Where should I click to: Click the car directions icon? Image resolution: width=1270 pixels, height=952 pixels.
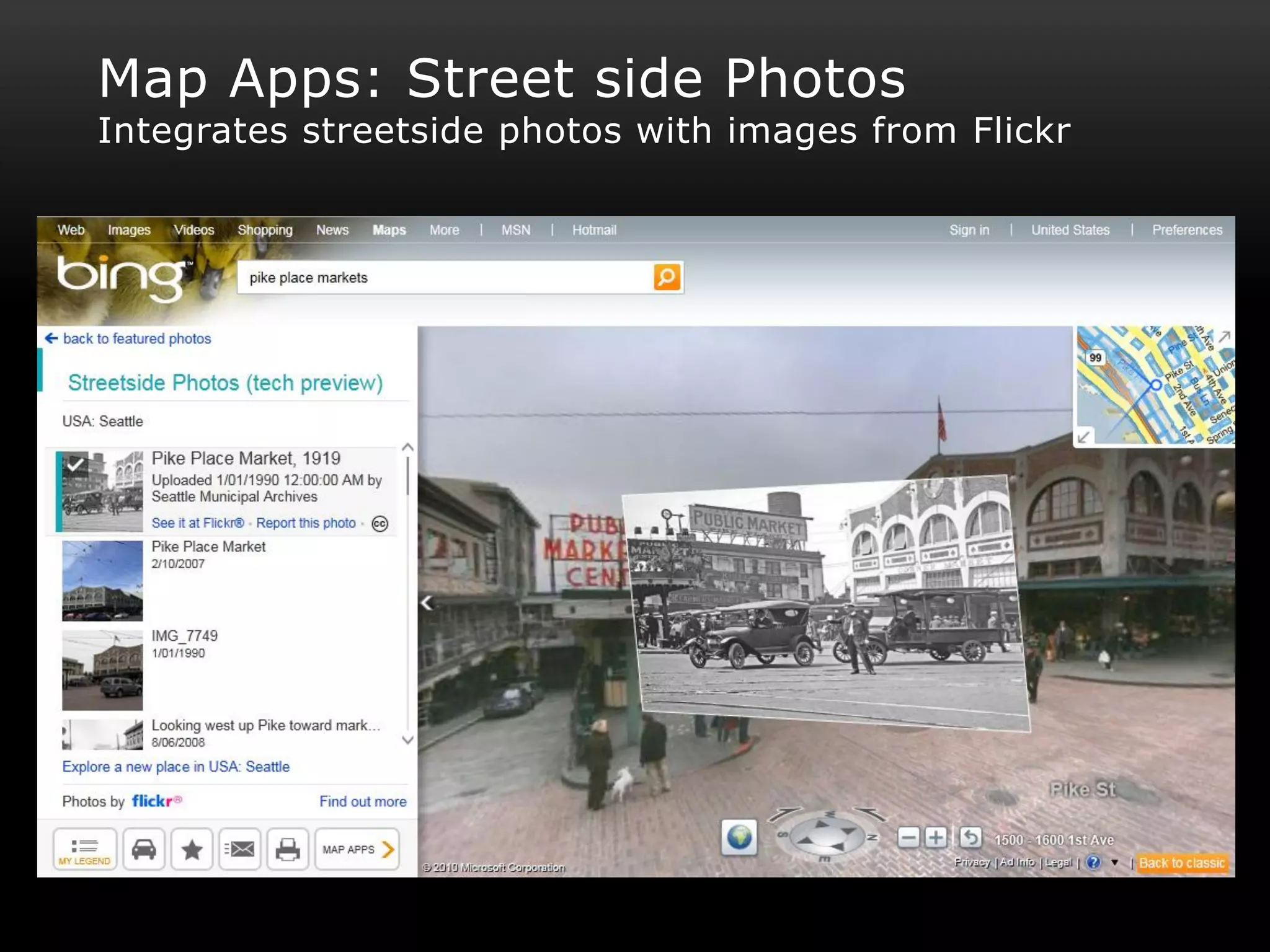pyautogui.click(x=144, y=849)
